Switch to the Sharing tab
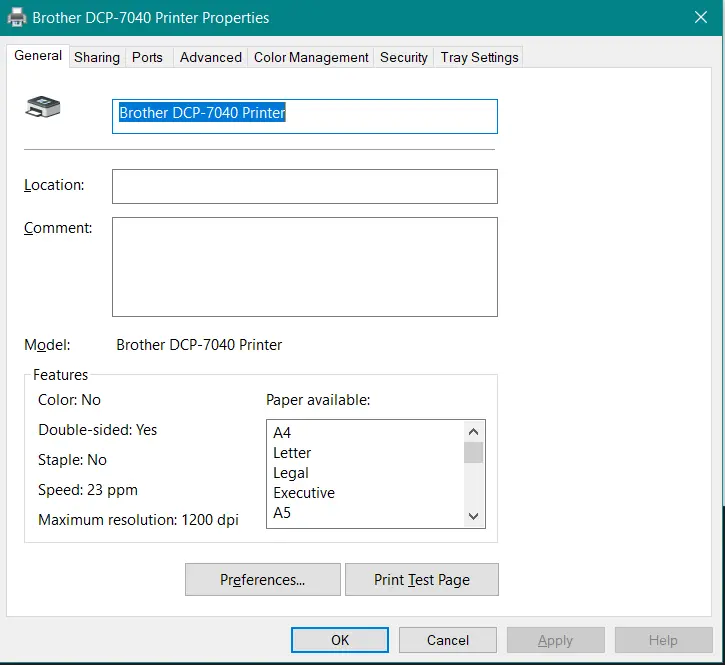 tap(97, 57)
